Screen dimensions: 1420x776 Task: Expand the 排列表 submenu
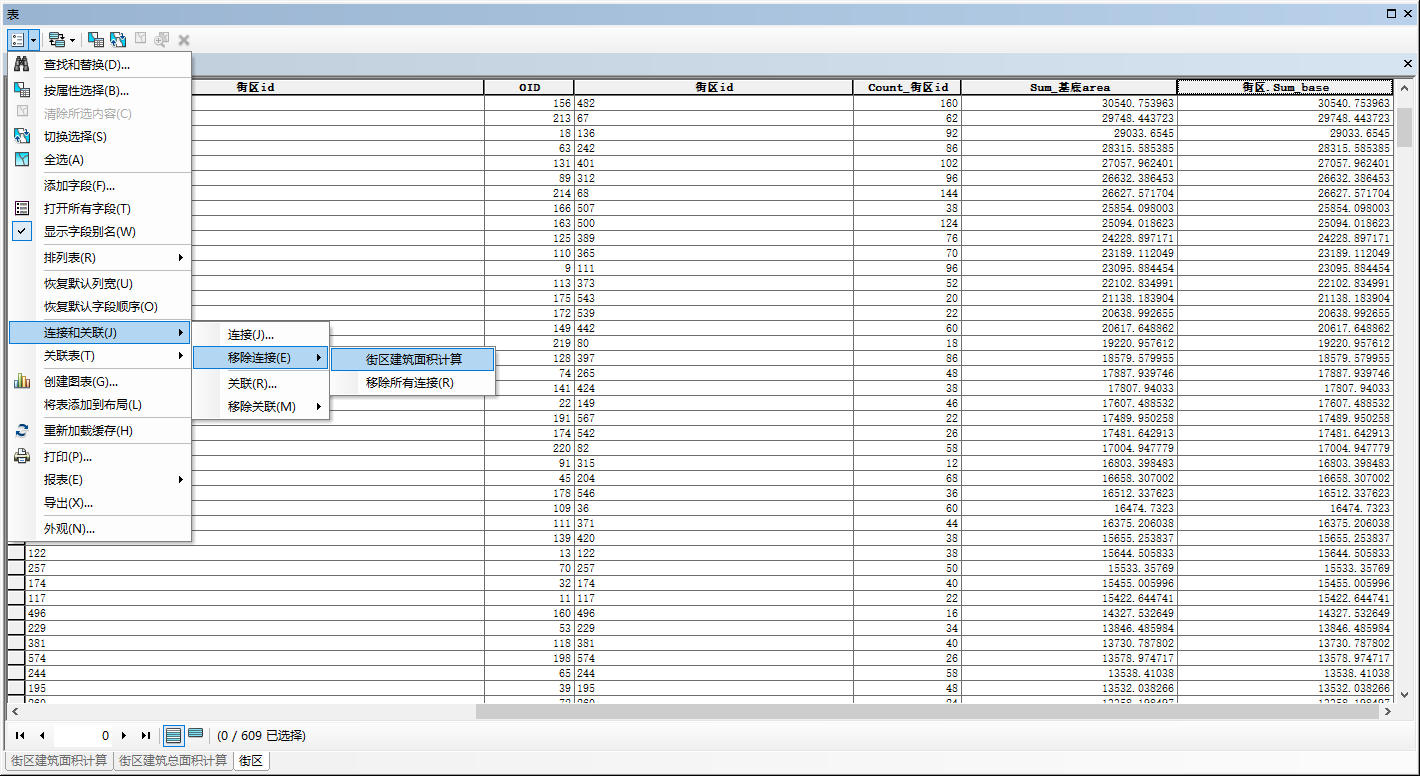point(100,258)
